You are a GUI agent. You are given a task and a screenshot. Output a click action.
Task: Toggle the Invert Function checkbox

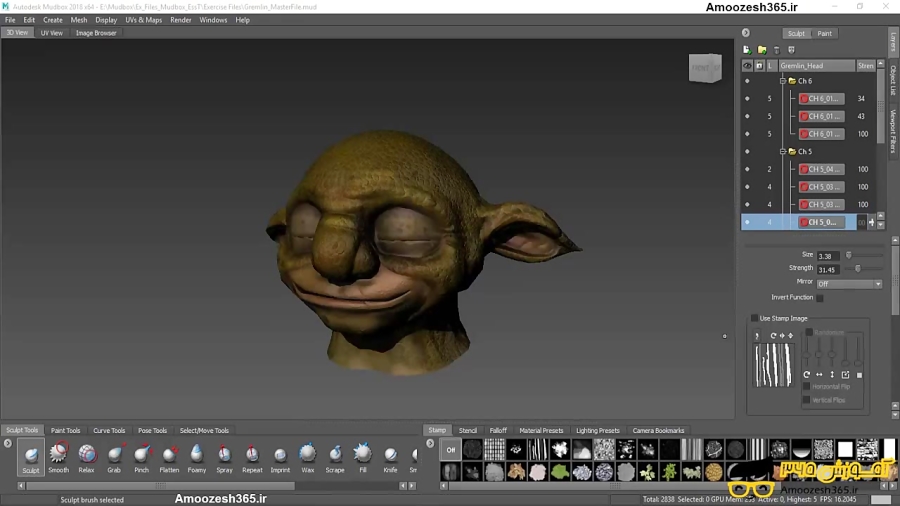pos(820,297)
